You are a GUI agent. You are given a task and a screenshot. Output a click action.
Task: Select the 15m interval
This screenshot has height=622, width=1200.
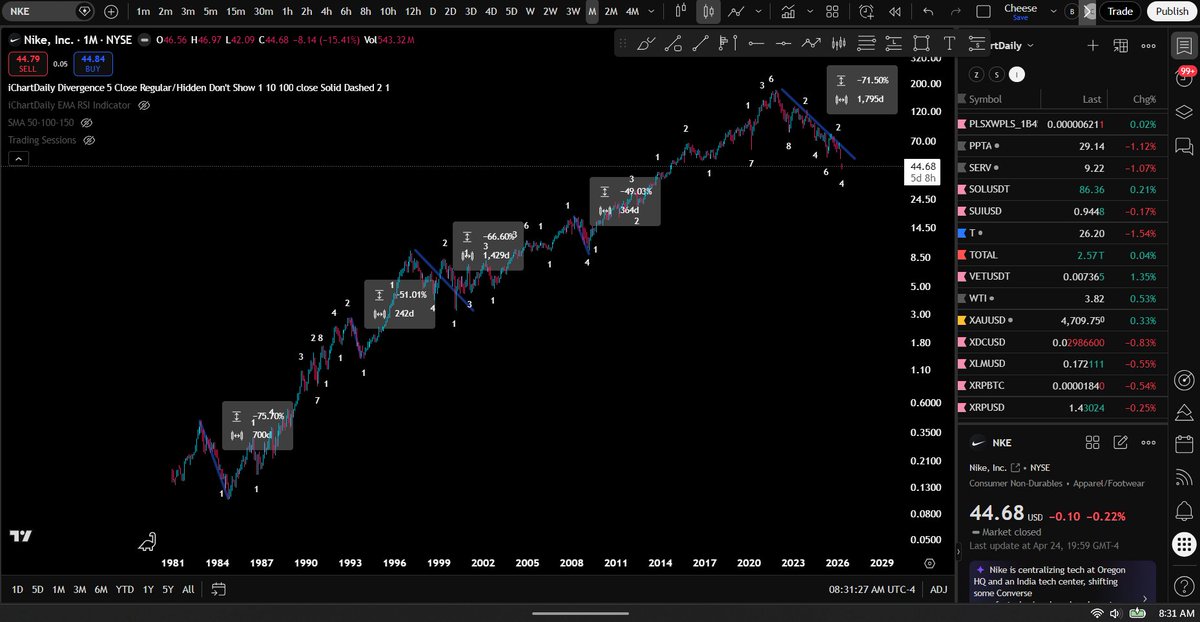coord(235,11)
